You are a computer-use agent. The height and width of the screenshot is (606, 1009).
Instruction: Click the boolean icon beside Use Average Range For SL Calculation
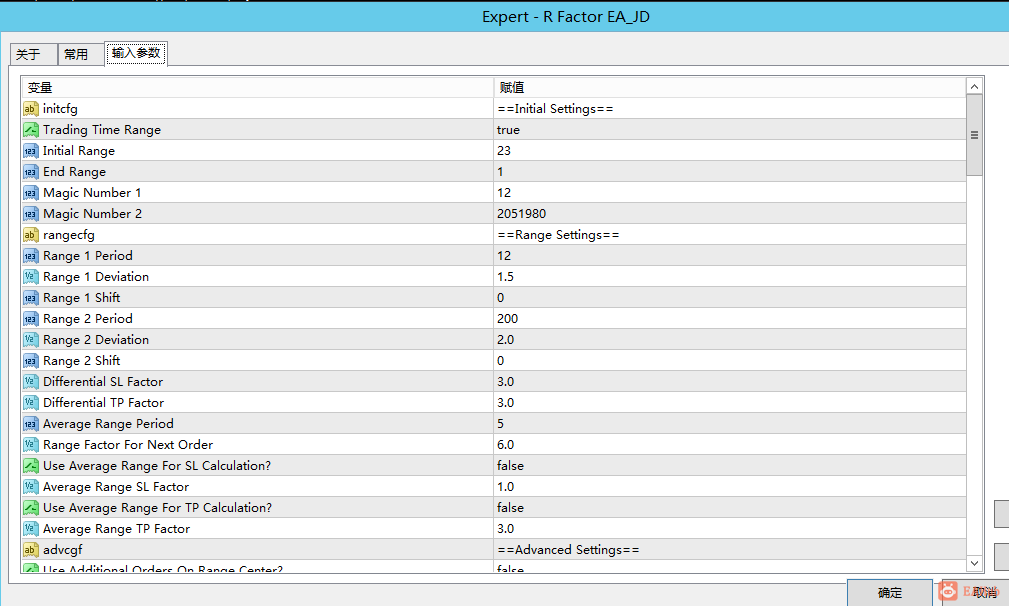click(x=30, y=466)
